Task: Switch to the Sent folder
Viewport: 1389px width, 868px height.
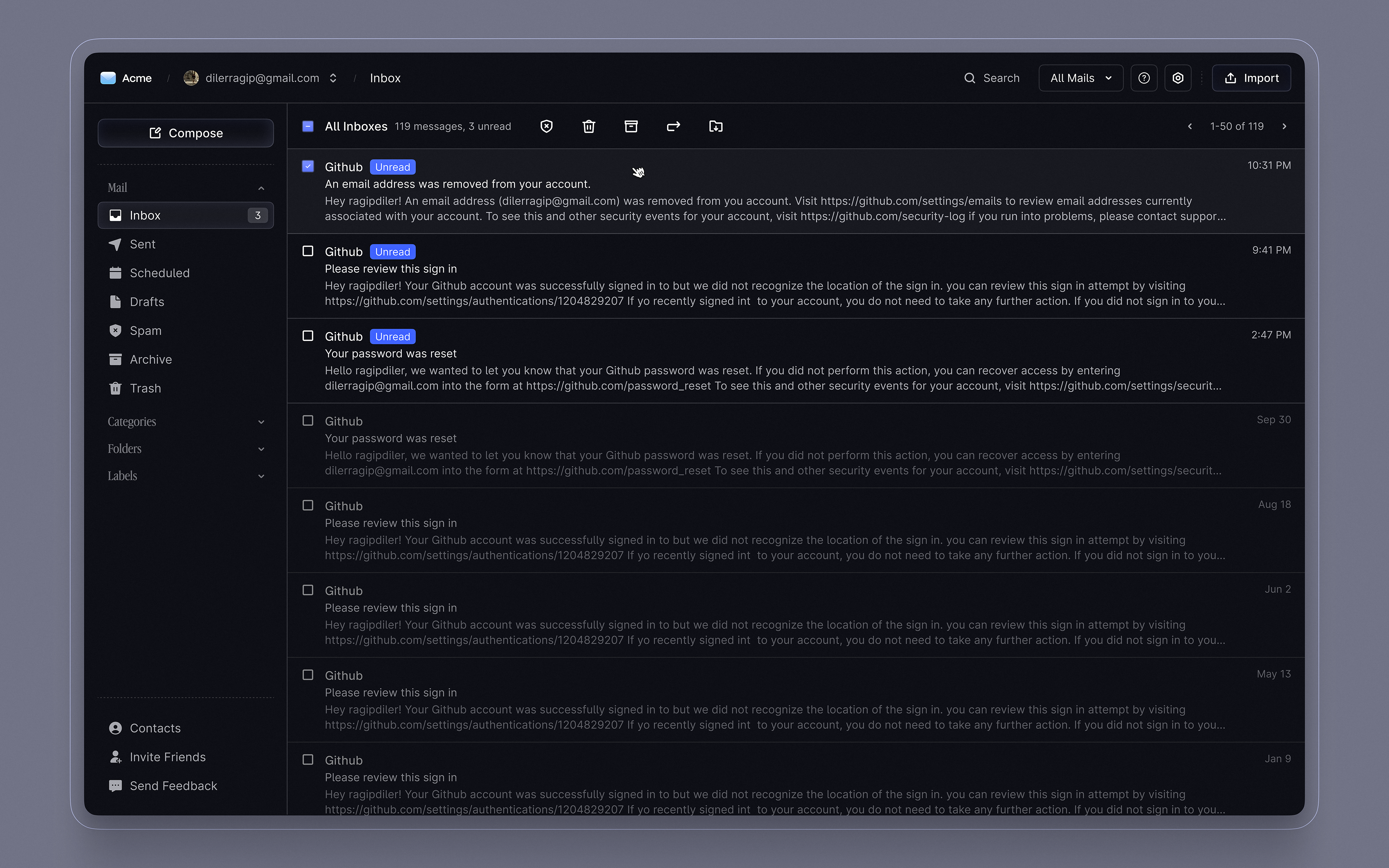Action: pyautogui.click(x=142, y=244)
